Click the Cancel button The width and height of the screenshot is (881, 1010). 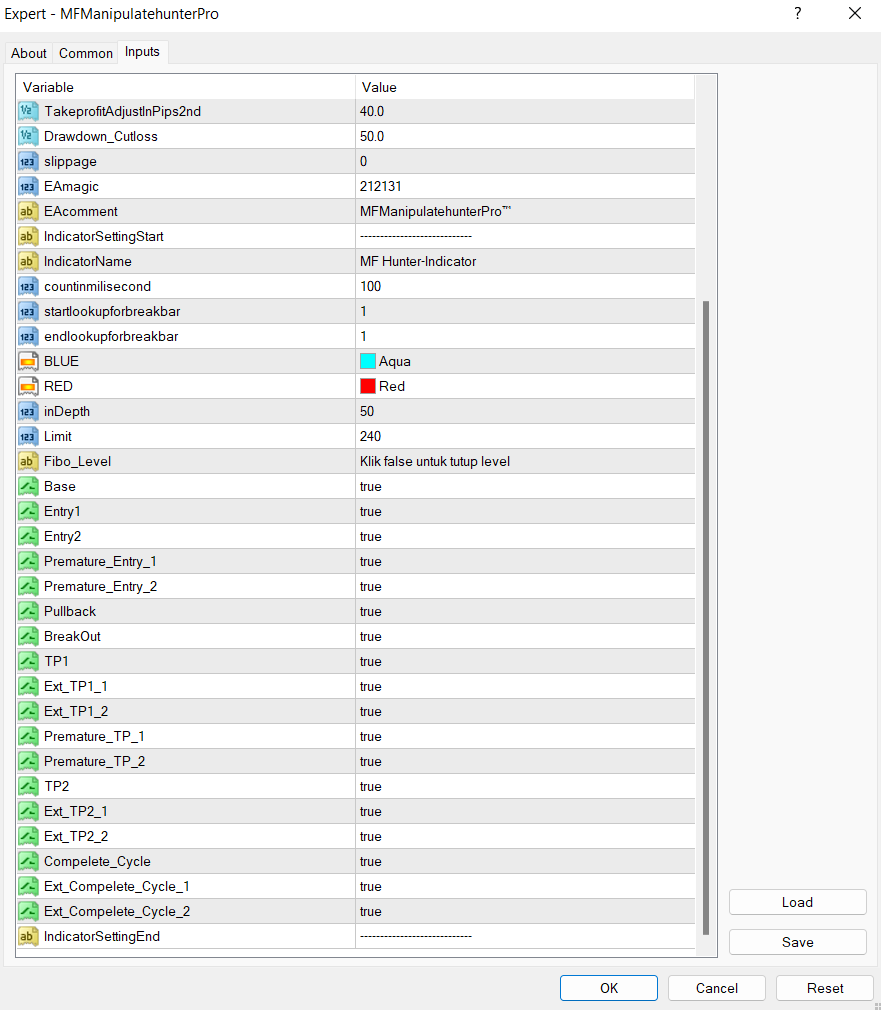(717, 988)
